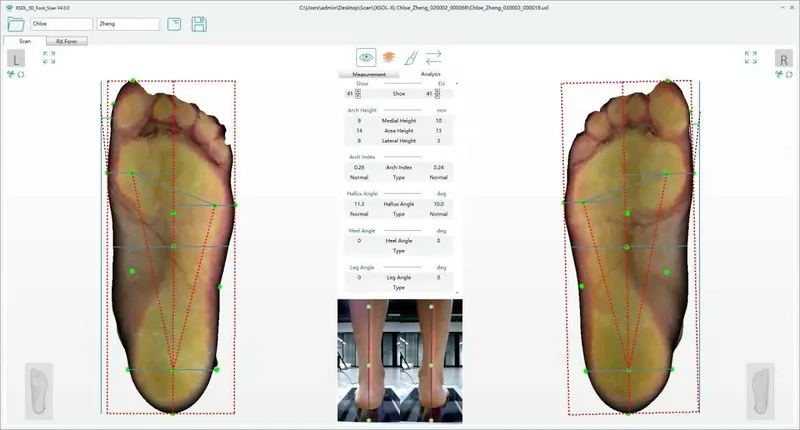Save the scan with the floppy disk icon
This screenshot has width=800, height=430.
[199, 24]
